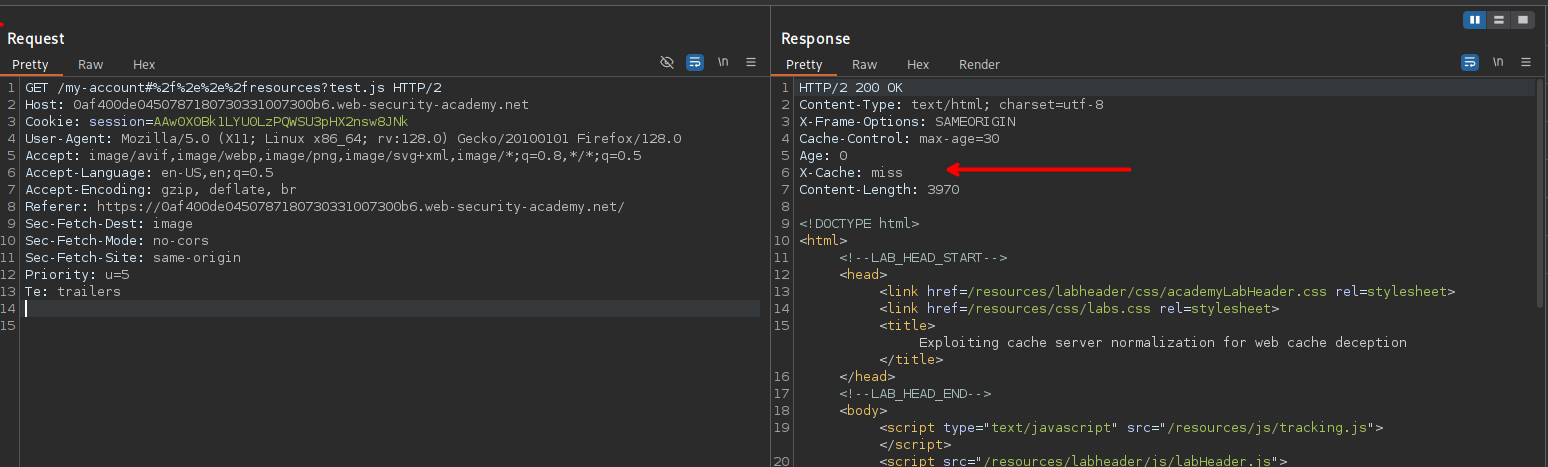Open Response panel hamburger options menu

click(1526, 62)
